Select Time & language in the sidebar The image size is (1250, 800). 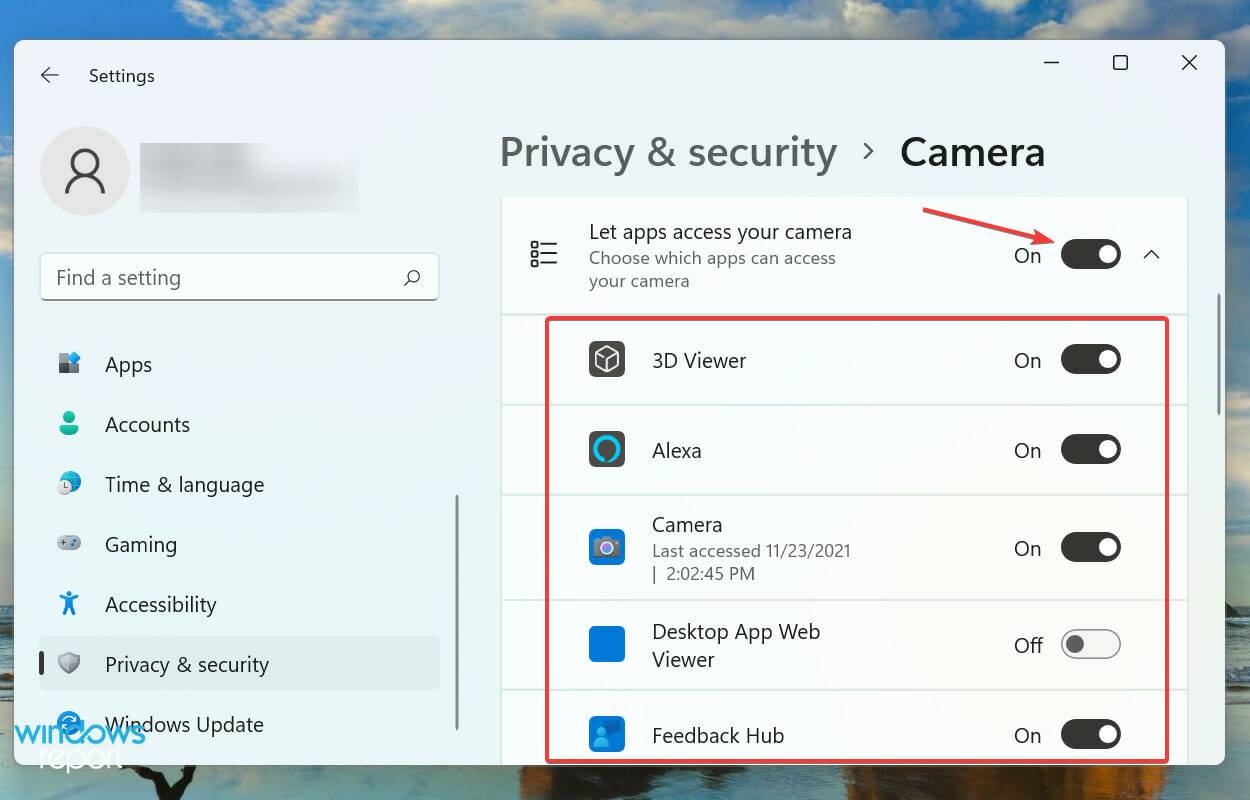coord(183,484)
